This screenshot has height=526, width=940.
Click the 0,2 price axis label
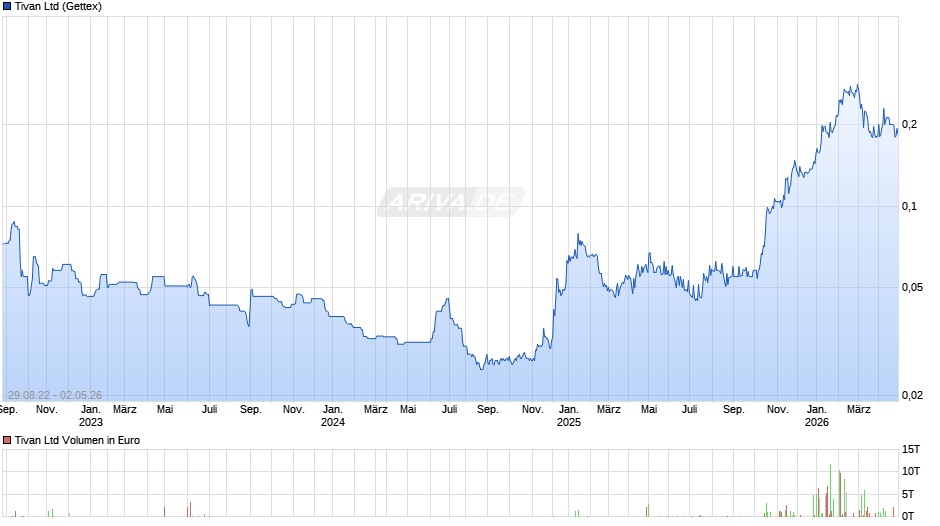[x=909, y=125]
